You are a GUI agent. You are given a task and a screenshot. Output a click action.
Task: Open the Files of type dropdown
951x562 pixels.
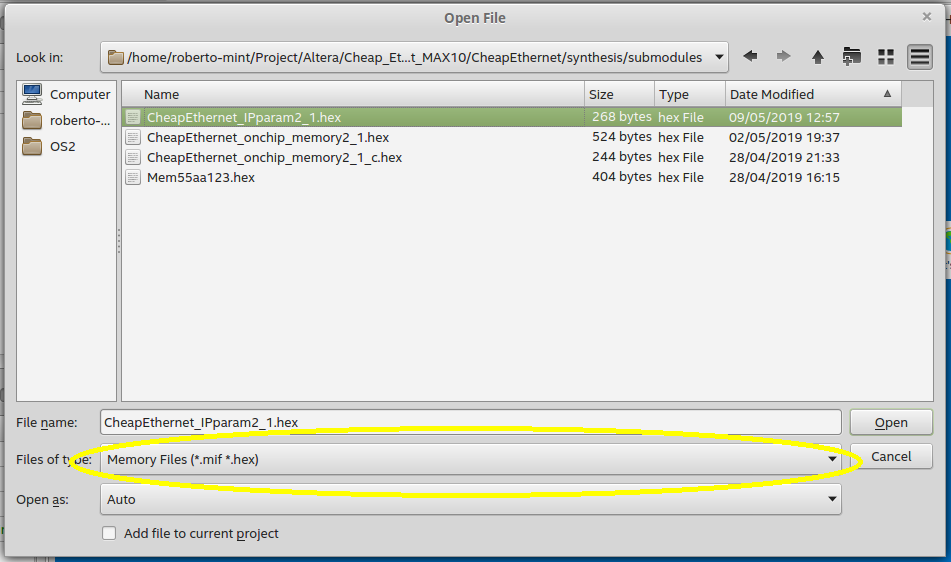pos(471,459)
